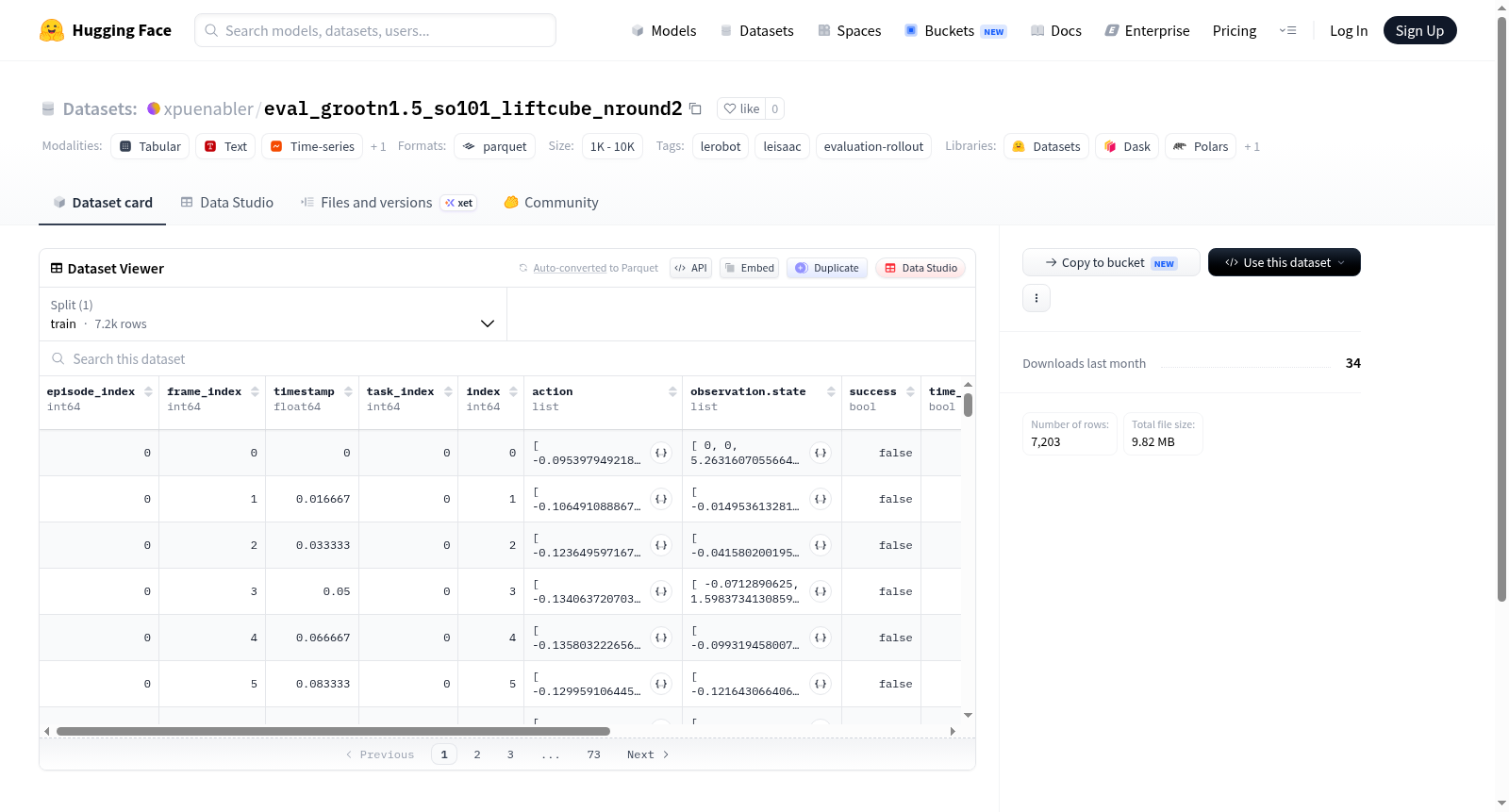
Task: Open the Data Studio tab
Action: pyautogui.click(x=227, y=203)
